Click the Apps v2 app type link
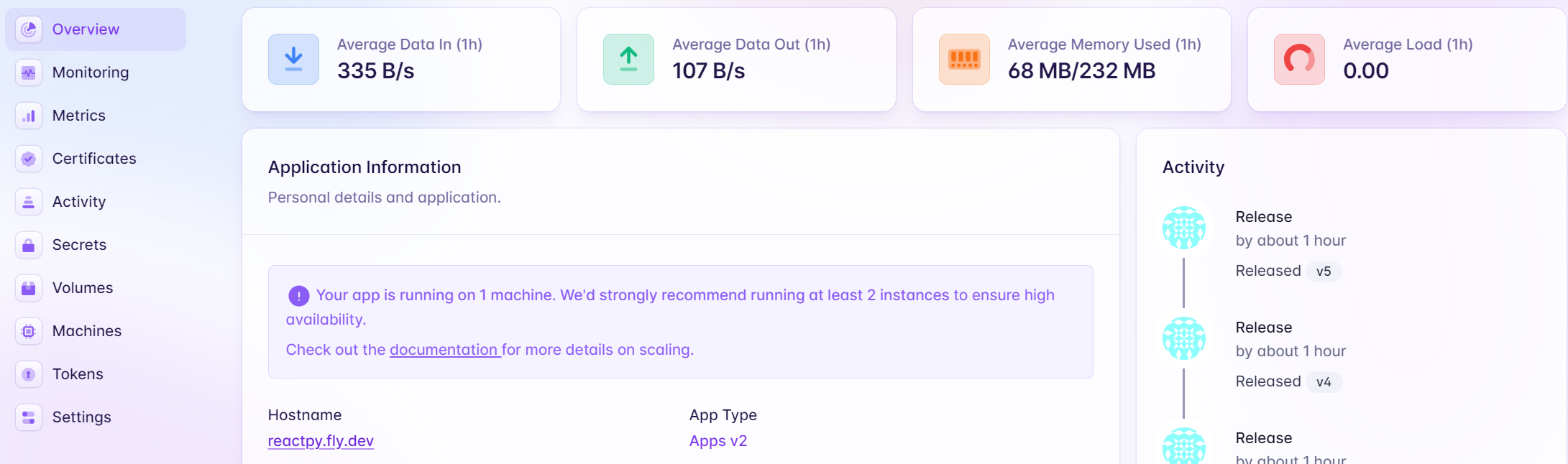The height and width of the screenshot is (464, 1568). pyautogui.click(x=718, y=441)
